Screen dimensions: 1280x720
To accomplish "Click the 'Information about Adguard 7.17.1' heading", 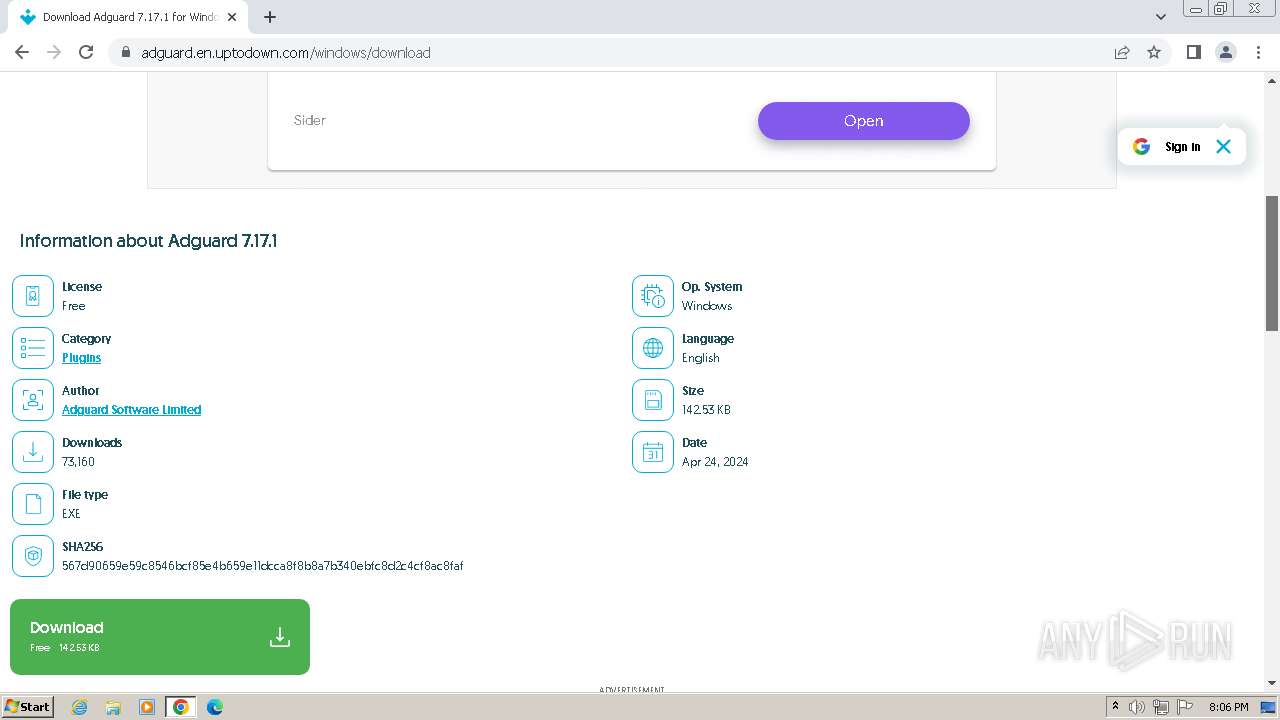I will [148, 241].
